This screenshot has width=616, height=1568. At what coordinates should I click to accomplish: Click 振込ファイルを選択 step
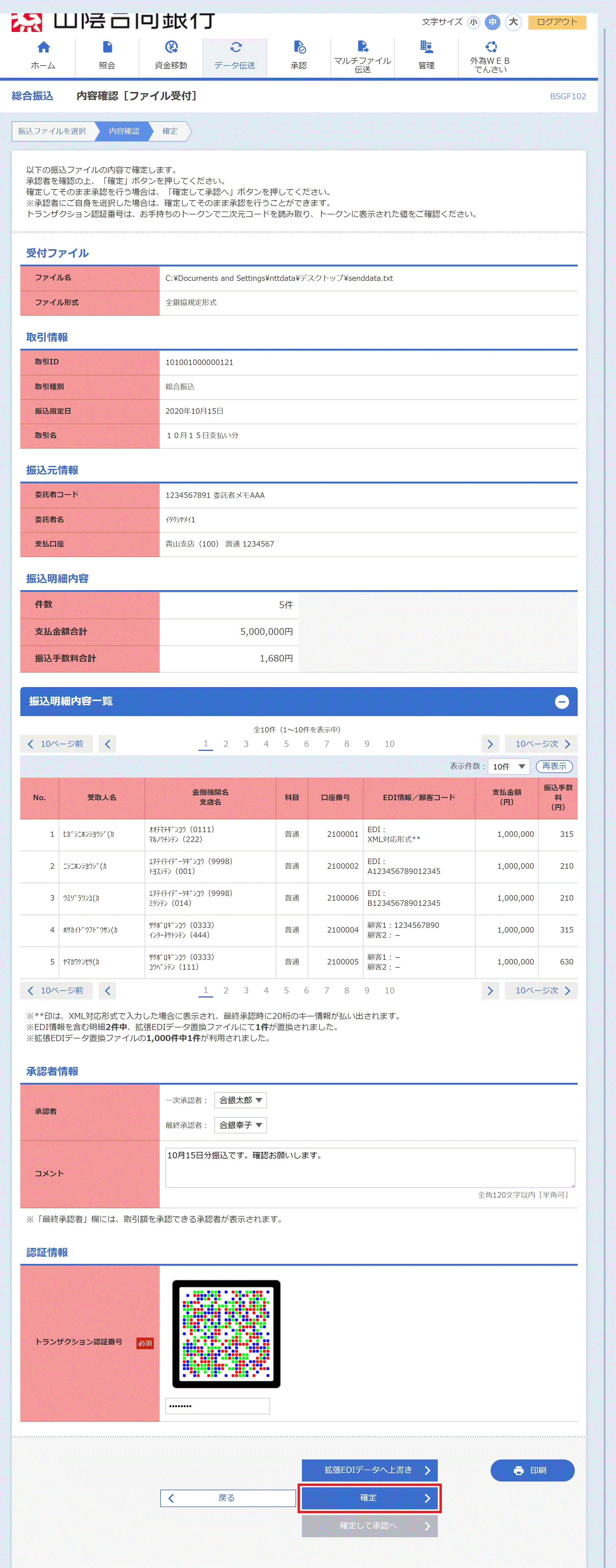click(52, 131)
